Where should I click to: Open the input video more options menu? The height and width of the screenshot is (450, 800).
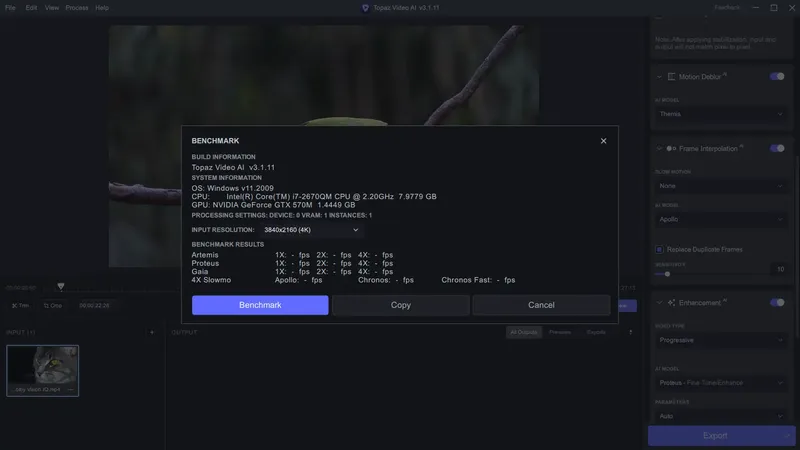click(x=70, y=389)
